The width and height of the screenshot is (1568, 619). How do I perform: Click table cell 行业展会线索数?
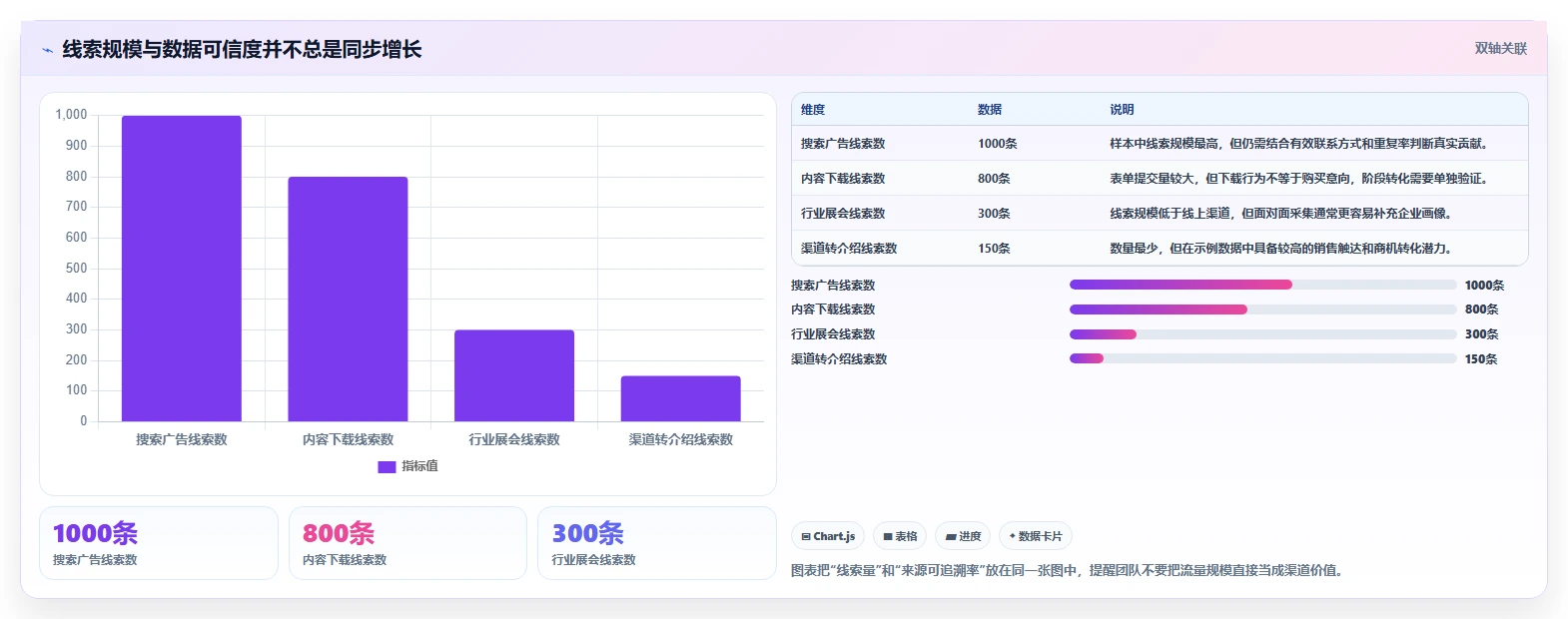[x=843, y=214]
